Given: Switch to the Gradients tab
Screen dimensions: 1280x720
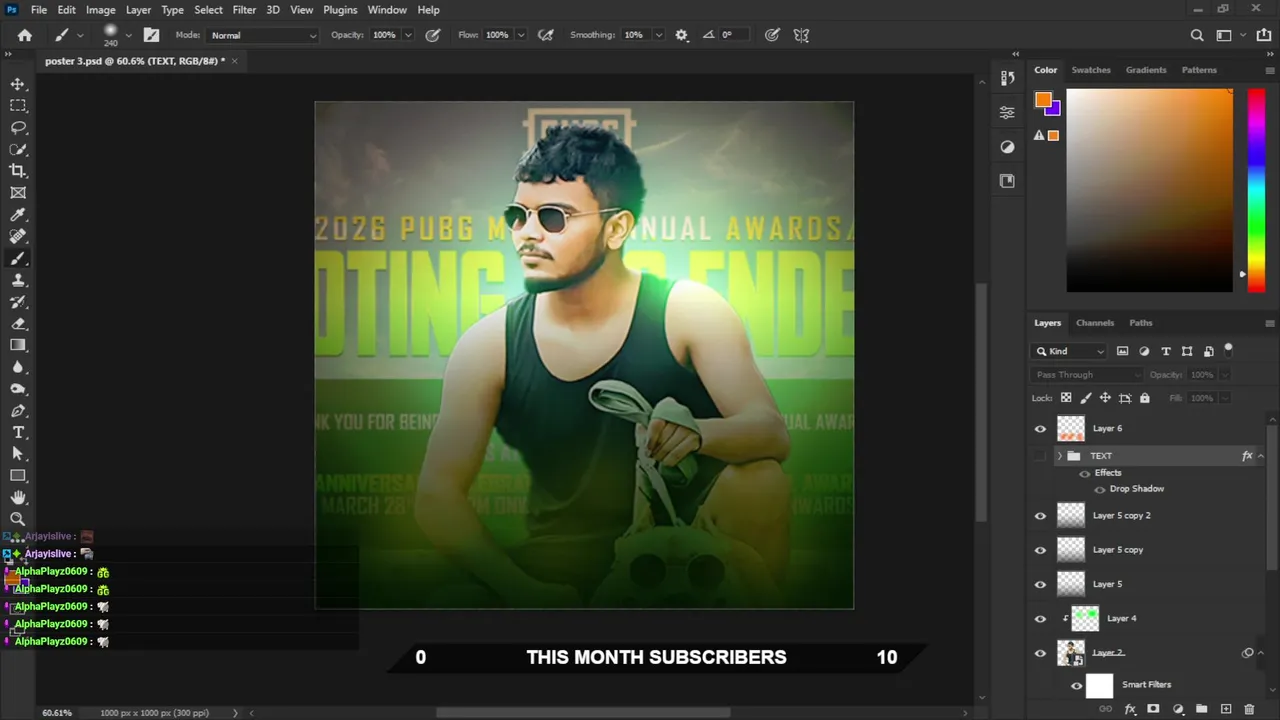Looking at the screenshot, I should [1146, 70].
